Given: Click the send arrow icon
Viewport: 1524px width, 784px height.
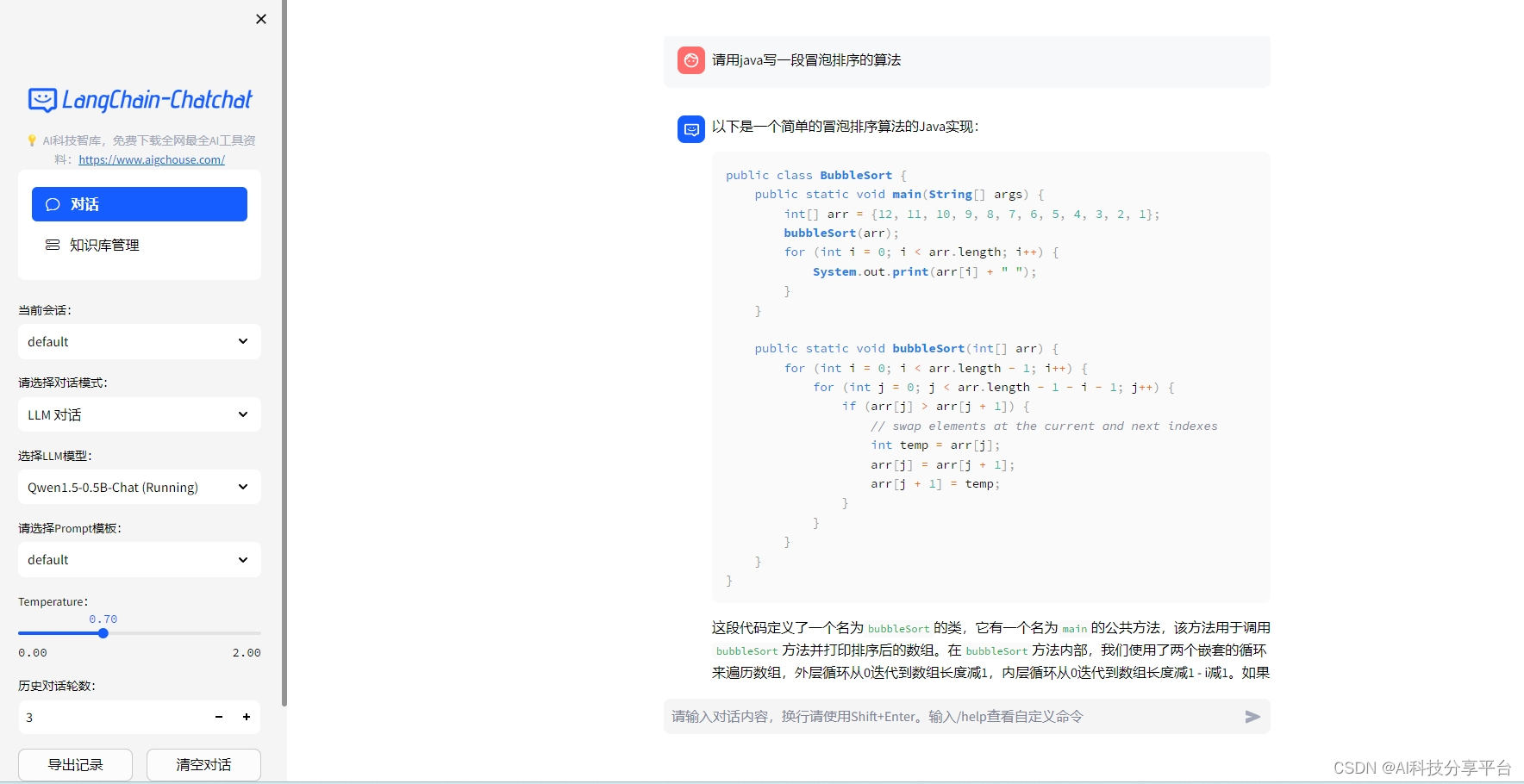Looking at the screenshot, I should 1252,717.
